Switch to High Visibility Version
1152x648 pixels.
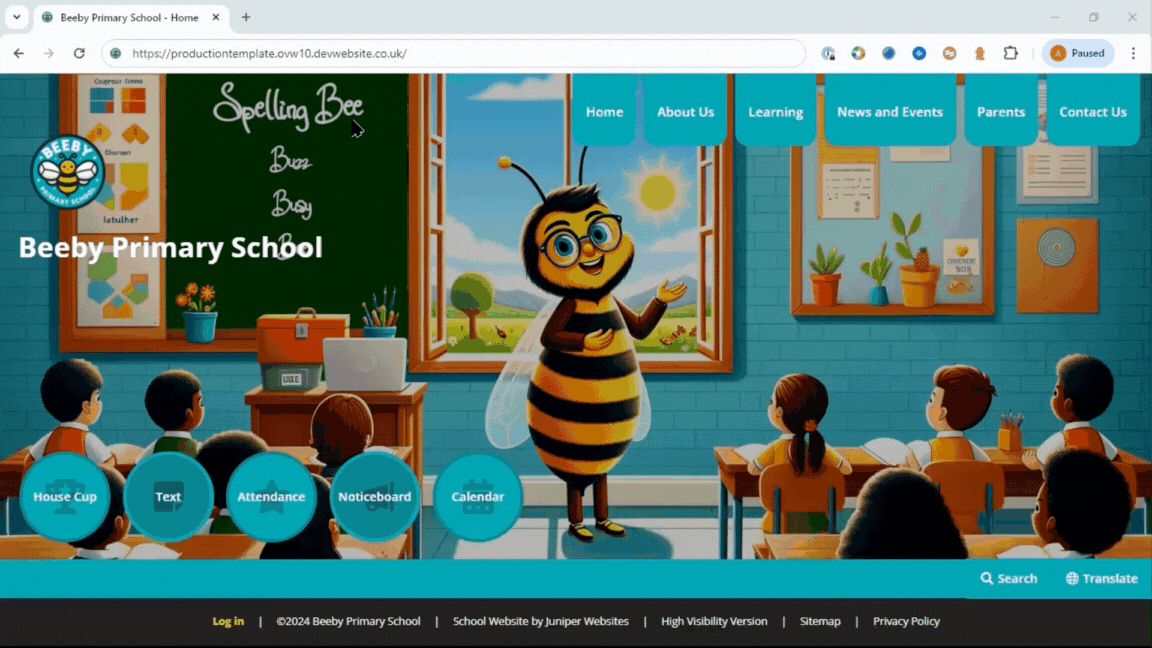click(714, 621)
